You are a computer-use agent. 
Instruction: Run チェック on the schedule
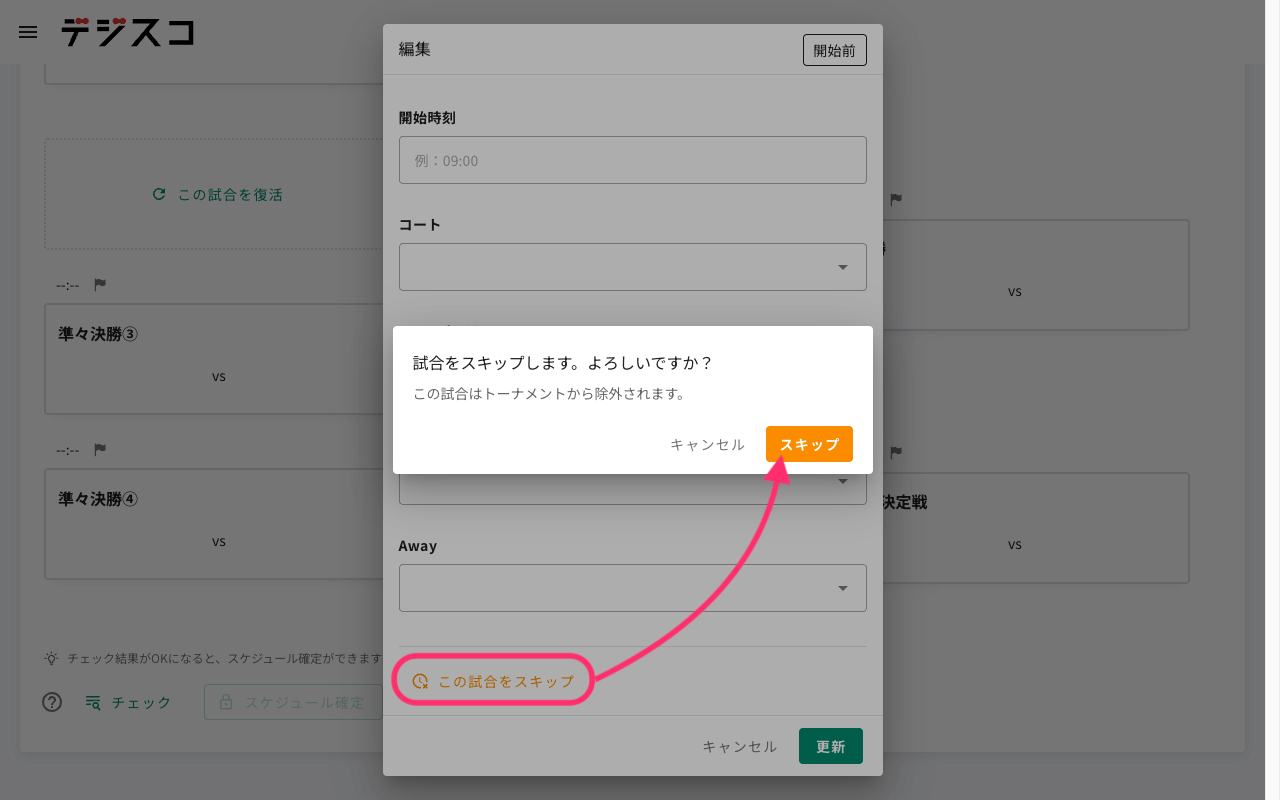click(129, 702)
